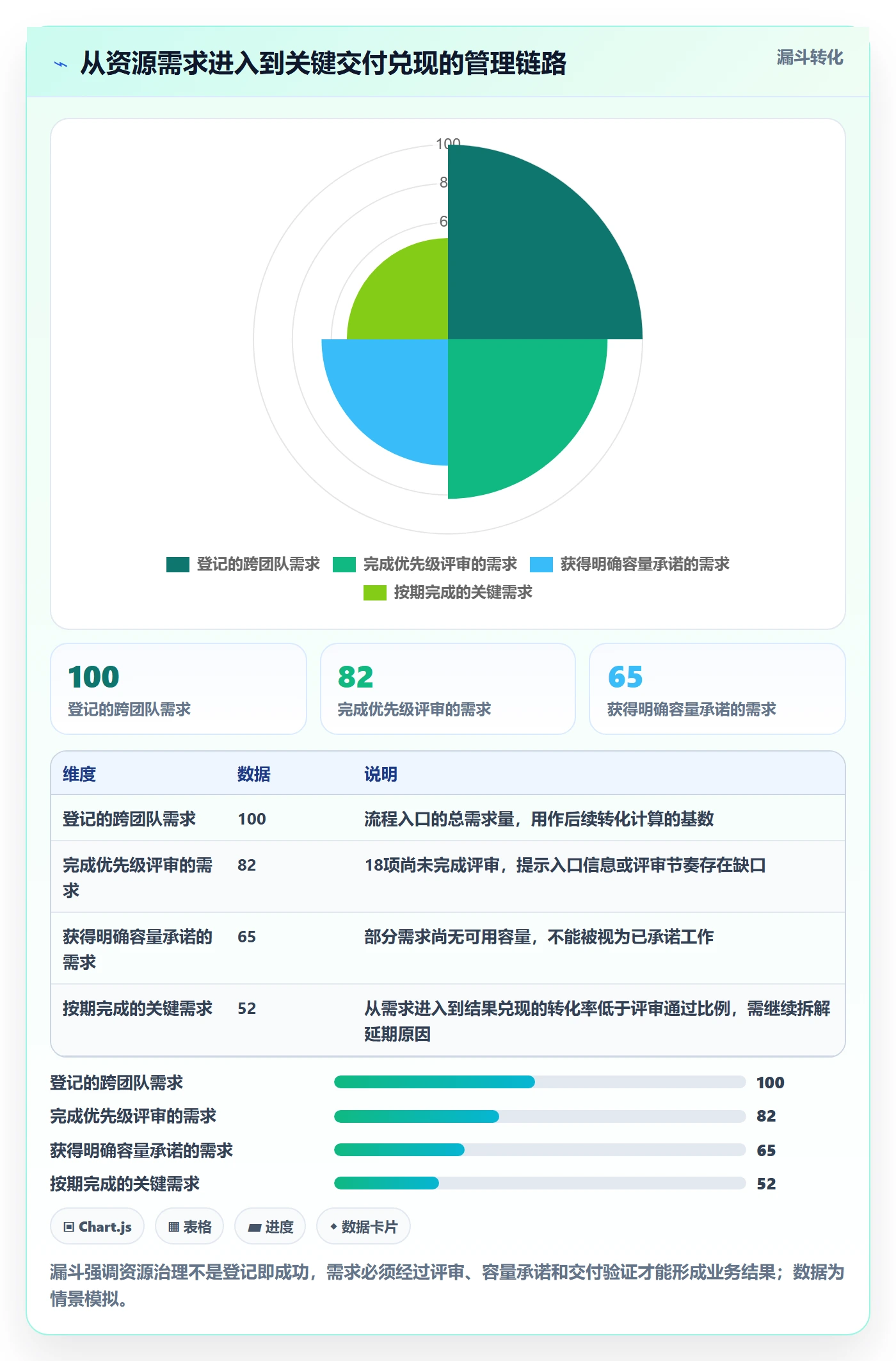Click the 维度 column header

click(79, 774)
